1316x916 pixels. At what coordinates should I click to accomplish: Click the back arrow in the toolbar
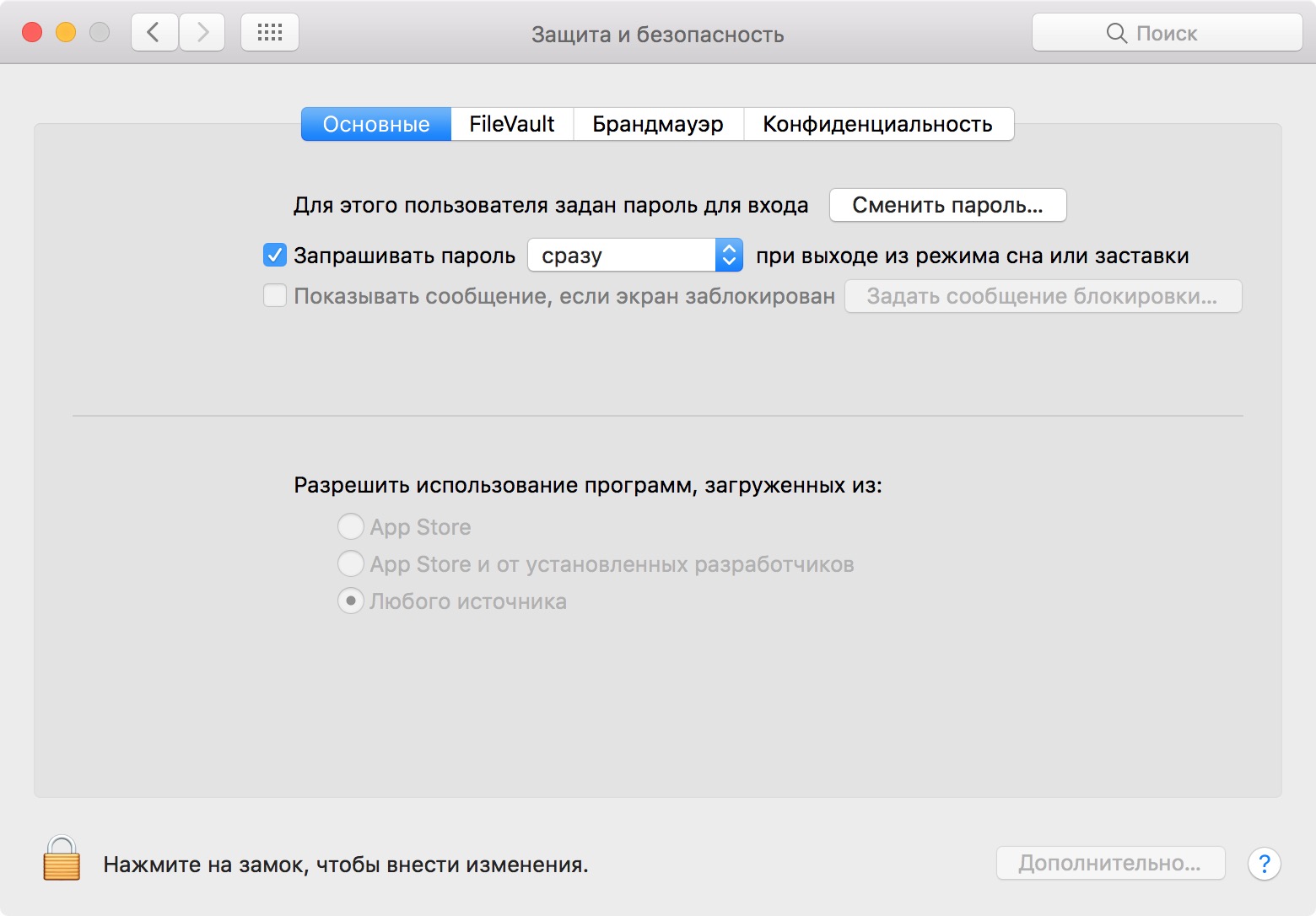tap(154, 33)
